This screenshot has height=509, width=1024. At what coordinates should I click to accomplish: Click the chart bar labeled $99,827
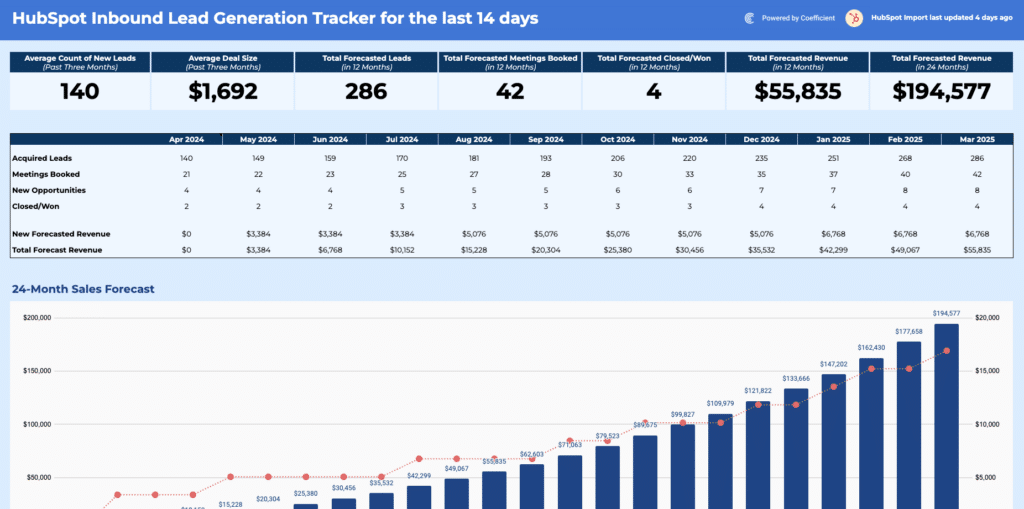pos(682,467)
